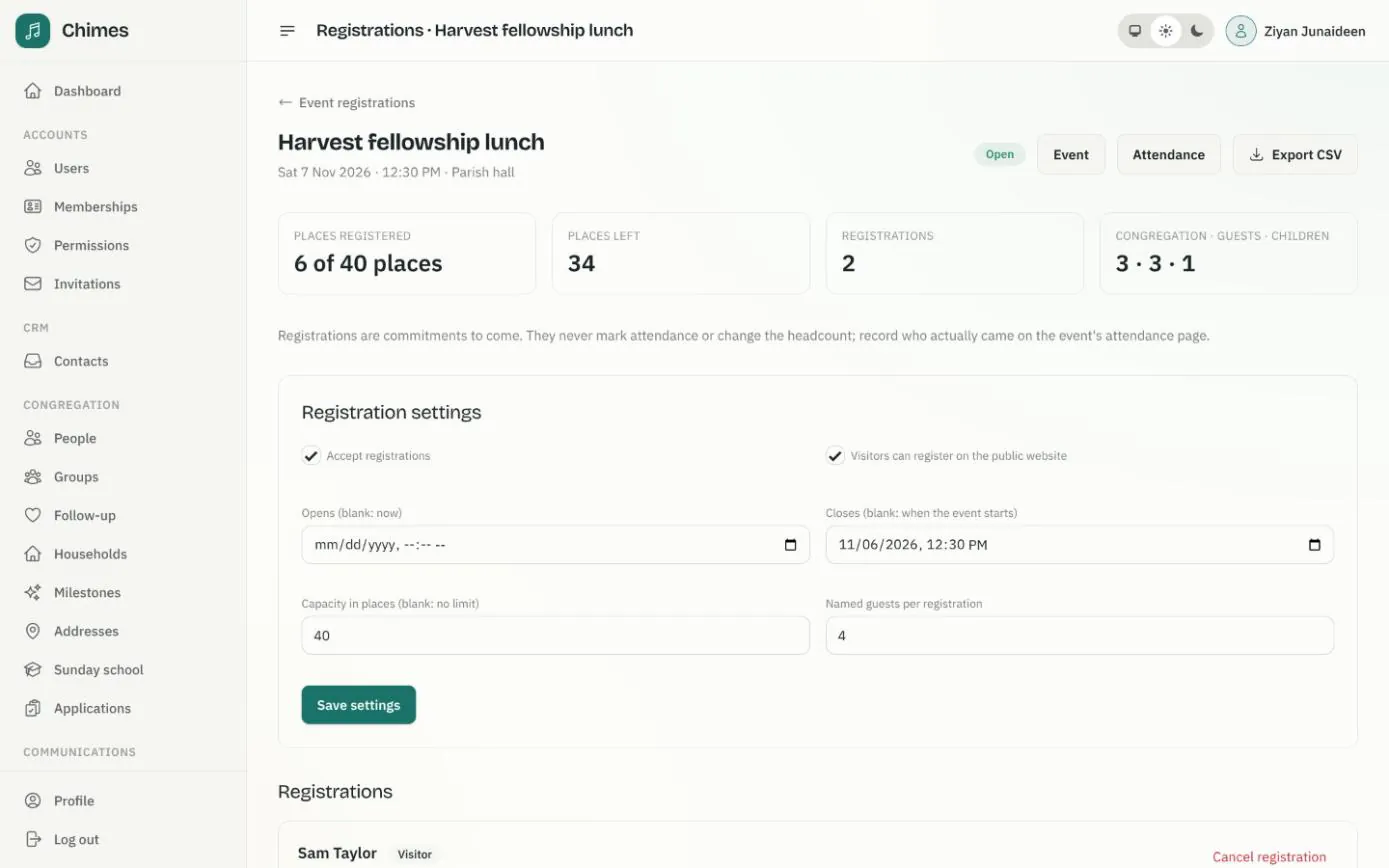Click the Opens date-time input
This screenshot has width=1389, height=868.
coord(555,545)
